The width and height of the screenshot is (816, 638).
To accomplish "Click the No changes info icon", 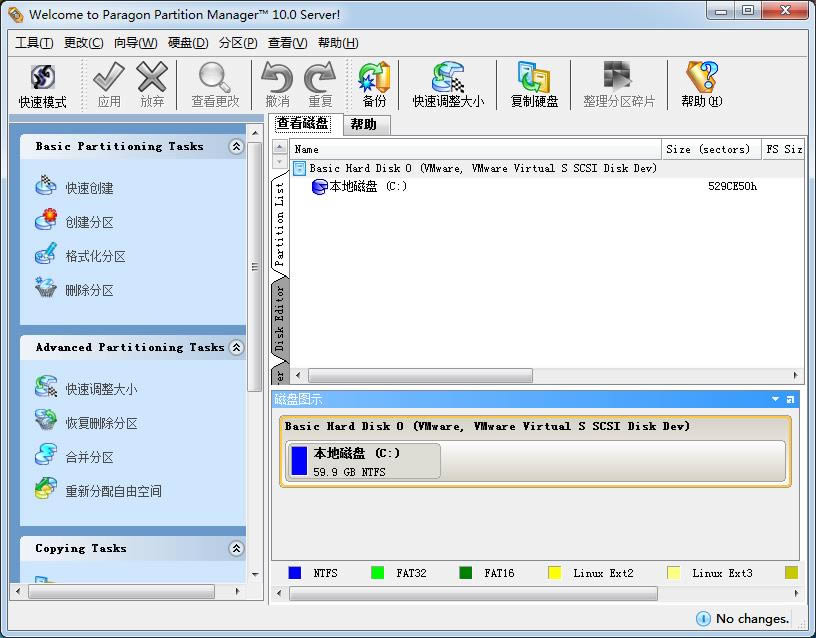I will (703, 618).
